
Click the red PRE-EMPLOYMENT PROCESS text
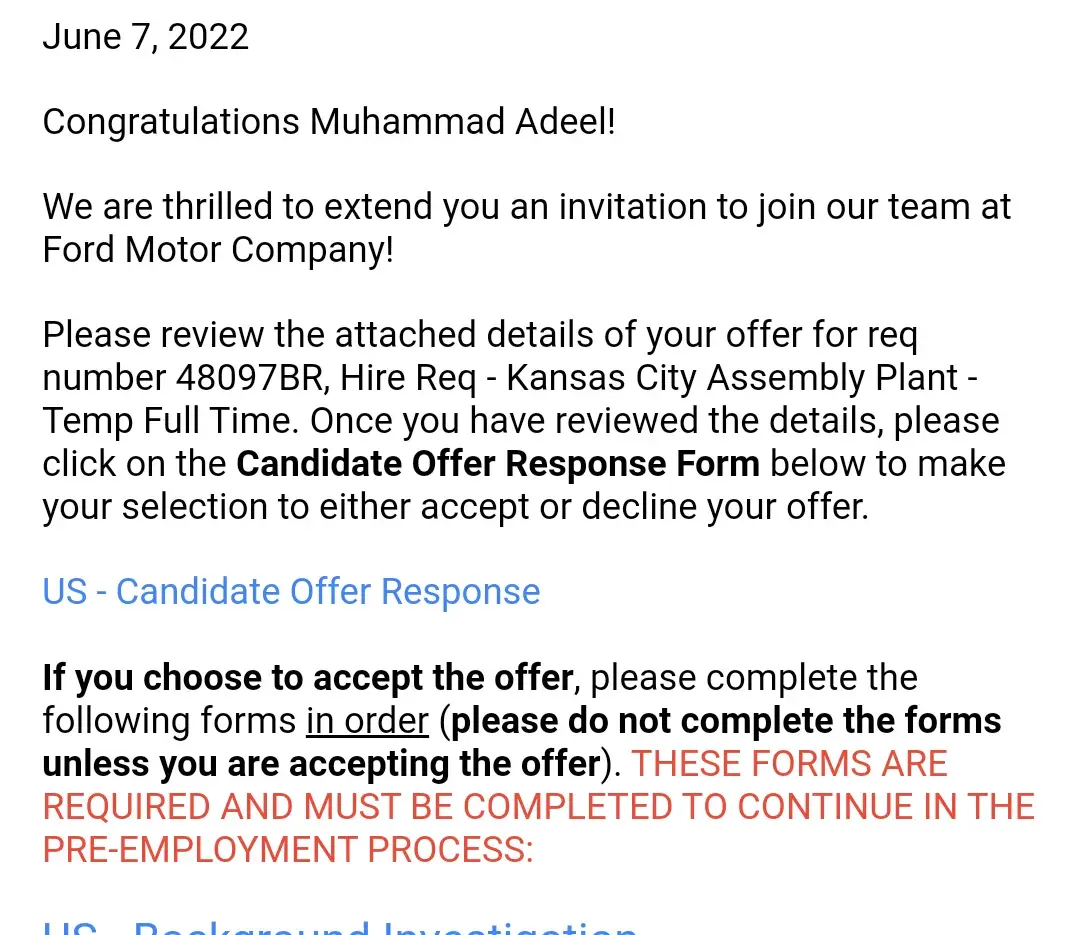click(288, 850)
